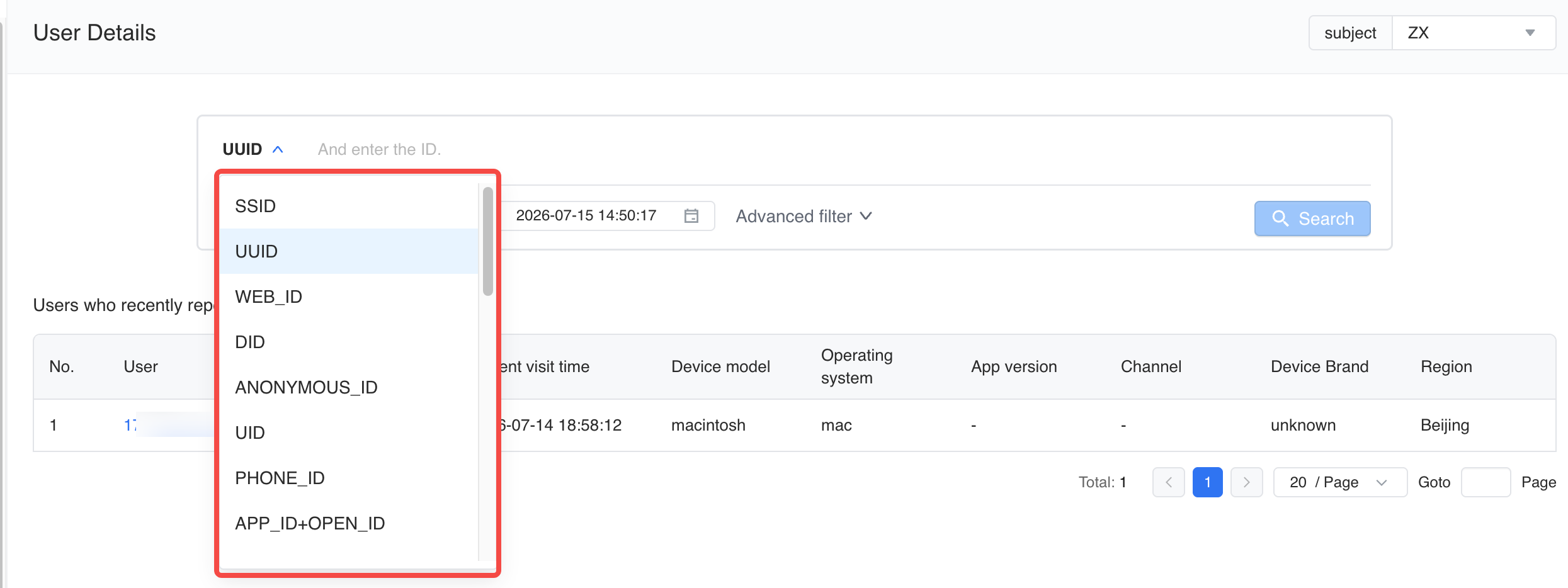
Task: Select WEB_ID from the list
Action: [349, 297]
